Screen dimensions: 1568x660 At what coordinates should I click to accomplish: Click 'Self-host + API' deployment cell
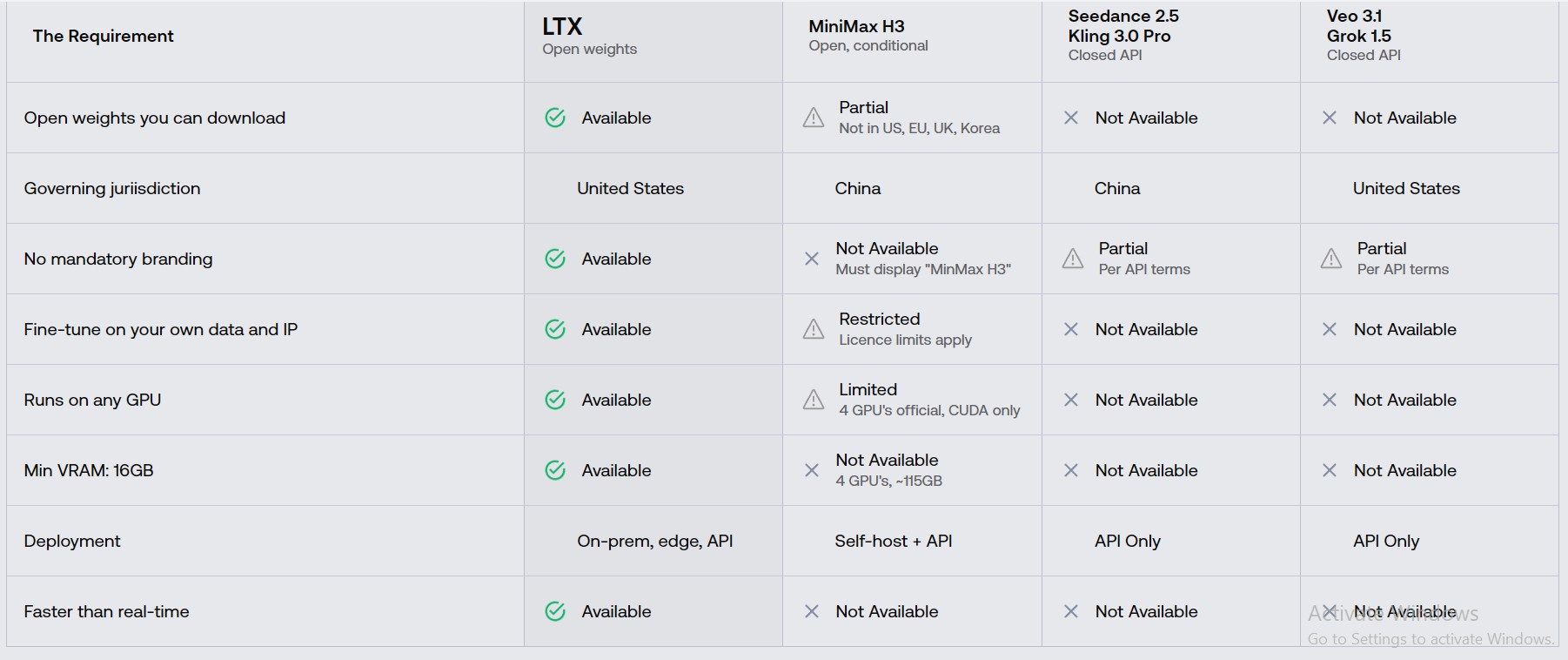click(x=912, y=541)
